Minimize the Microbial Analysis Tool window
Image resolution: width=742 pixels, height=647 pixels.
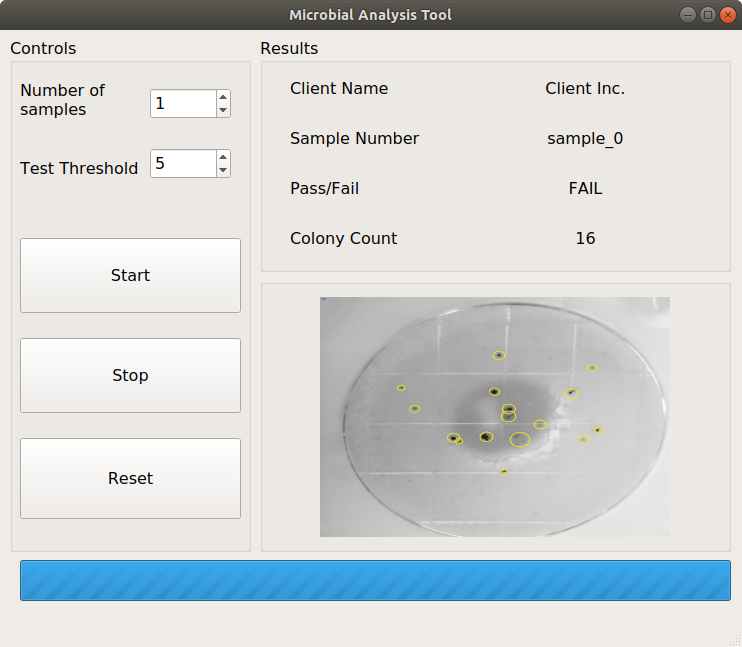point(688,15)
